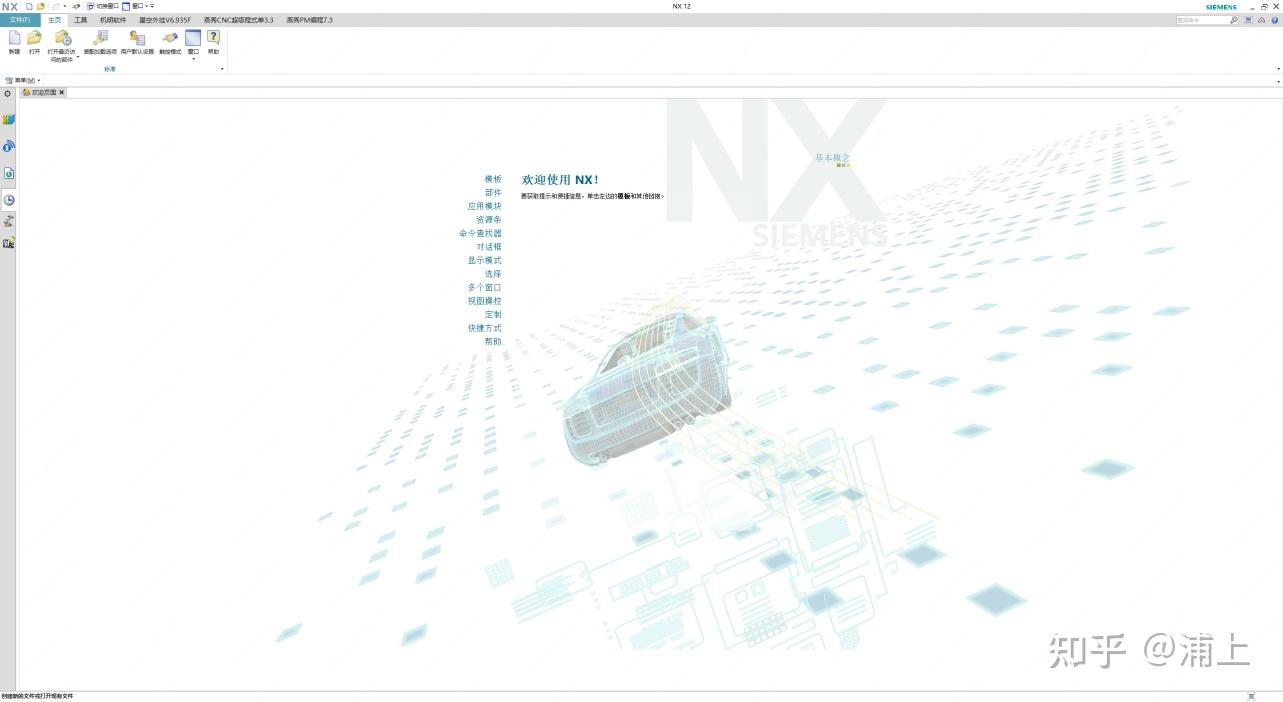Screen dimensions: 1283x702
Task: Open the Parts (部件) link
Action: [x=493, y=193]
